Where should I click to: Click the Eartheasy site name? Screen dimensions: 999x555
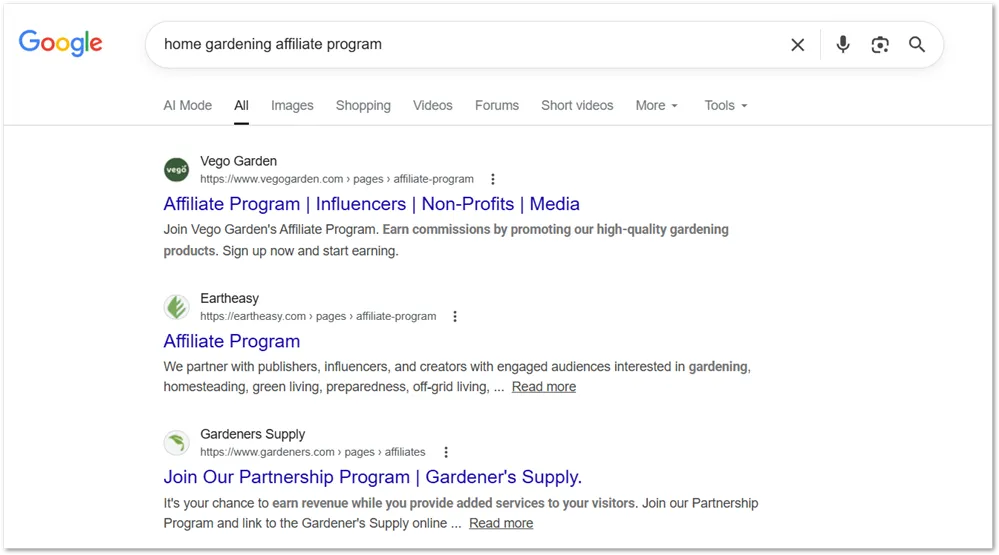coord(230,298)
